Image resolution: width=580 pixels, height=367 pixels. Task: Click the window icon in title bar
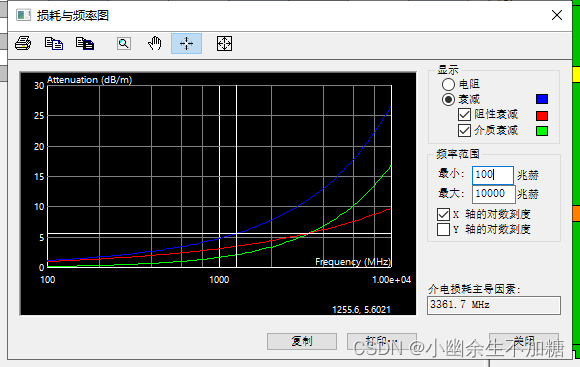point(23,15)
